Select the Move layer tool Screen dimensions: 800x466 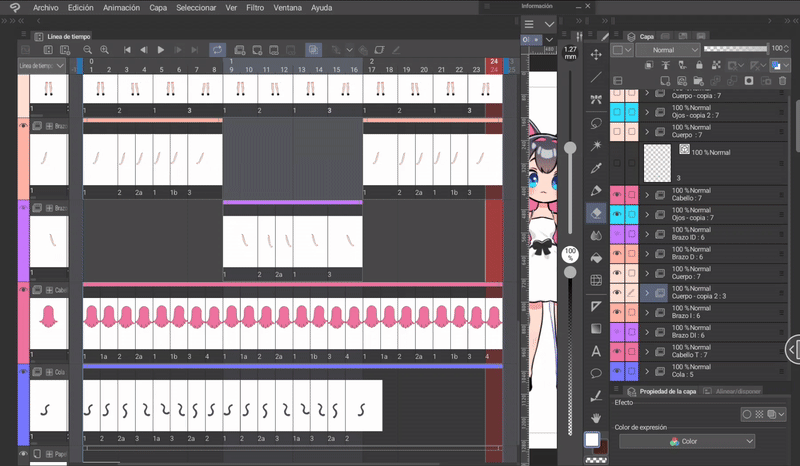[596, 55]
